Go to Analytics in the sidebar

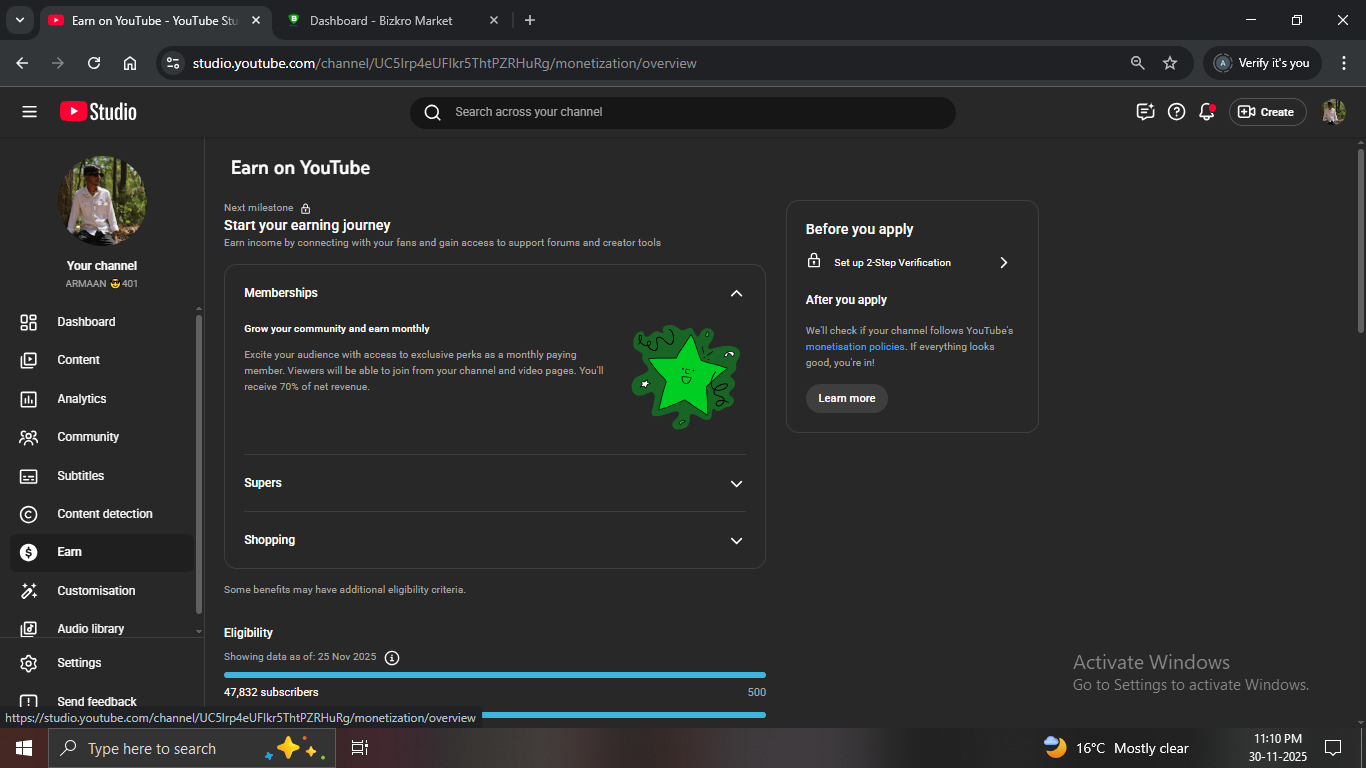[82, 399]
